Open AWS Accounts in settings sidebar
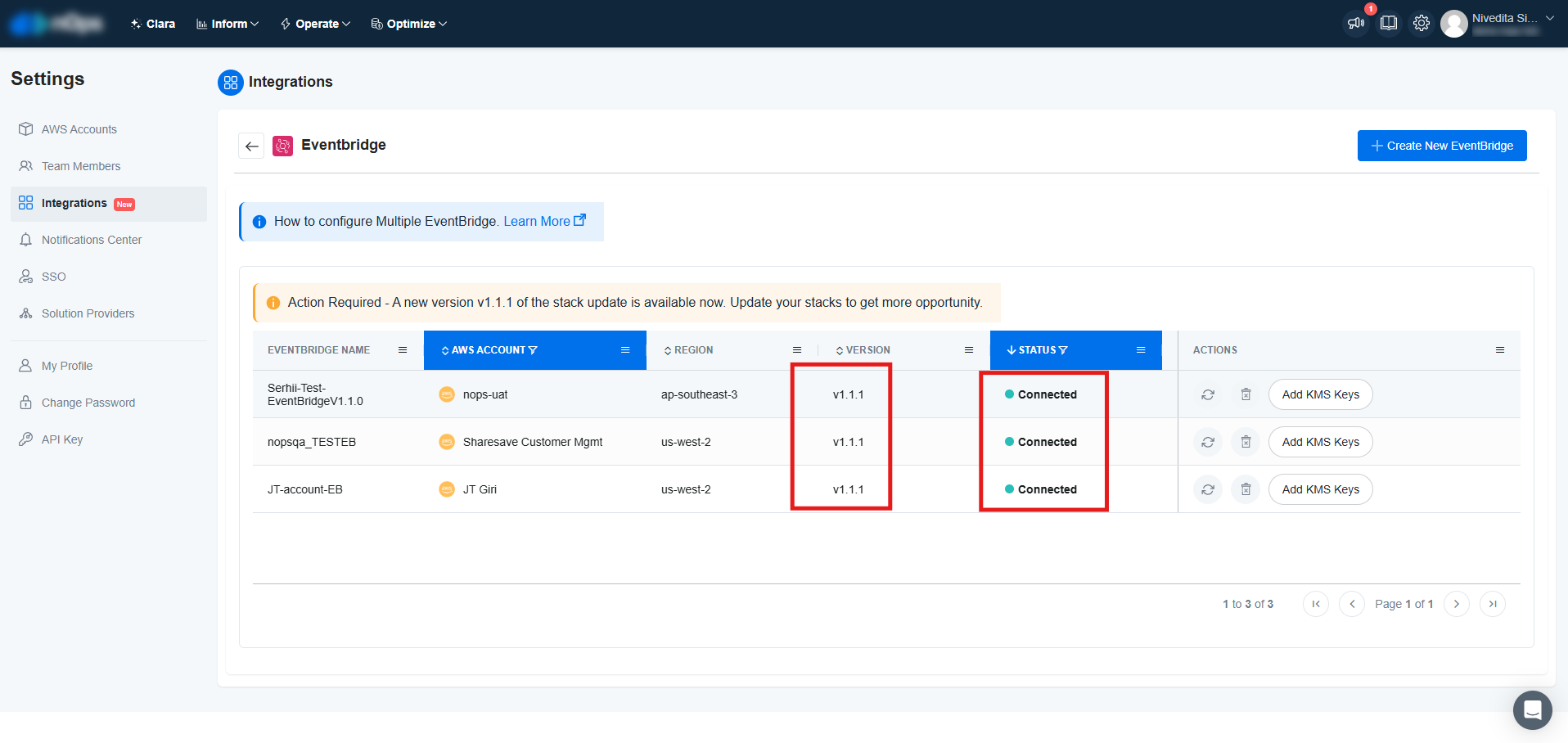This screenshot has height=743, width=1568. click(79, 129)
